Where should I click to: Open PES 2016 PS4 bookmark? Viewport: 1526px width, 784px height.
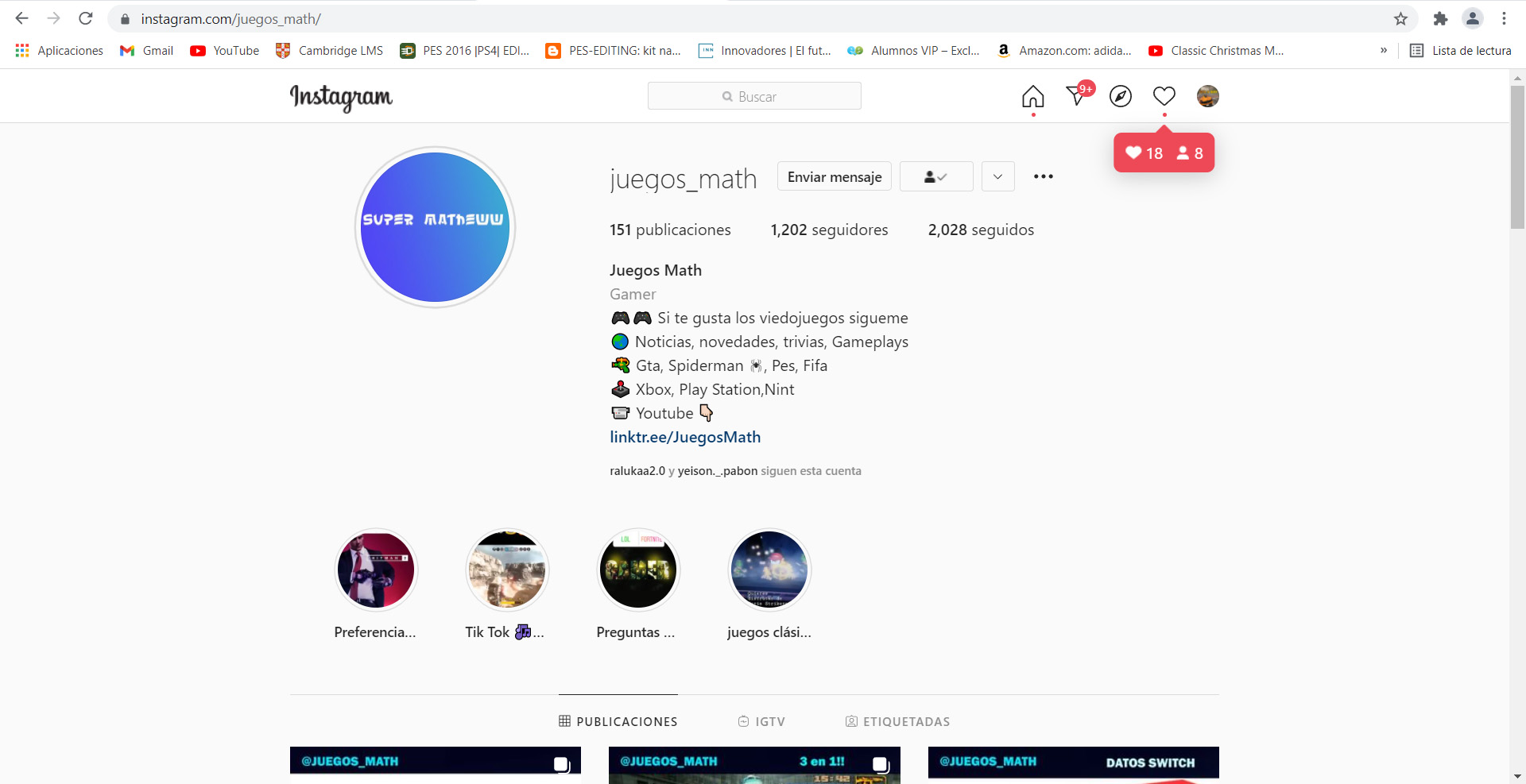click(465, 51)
